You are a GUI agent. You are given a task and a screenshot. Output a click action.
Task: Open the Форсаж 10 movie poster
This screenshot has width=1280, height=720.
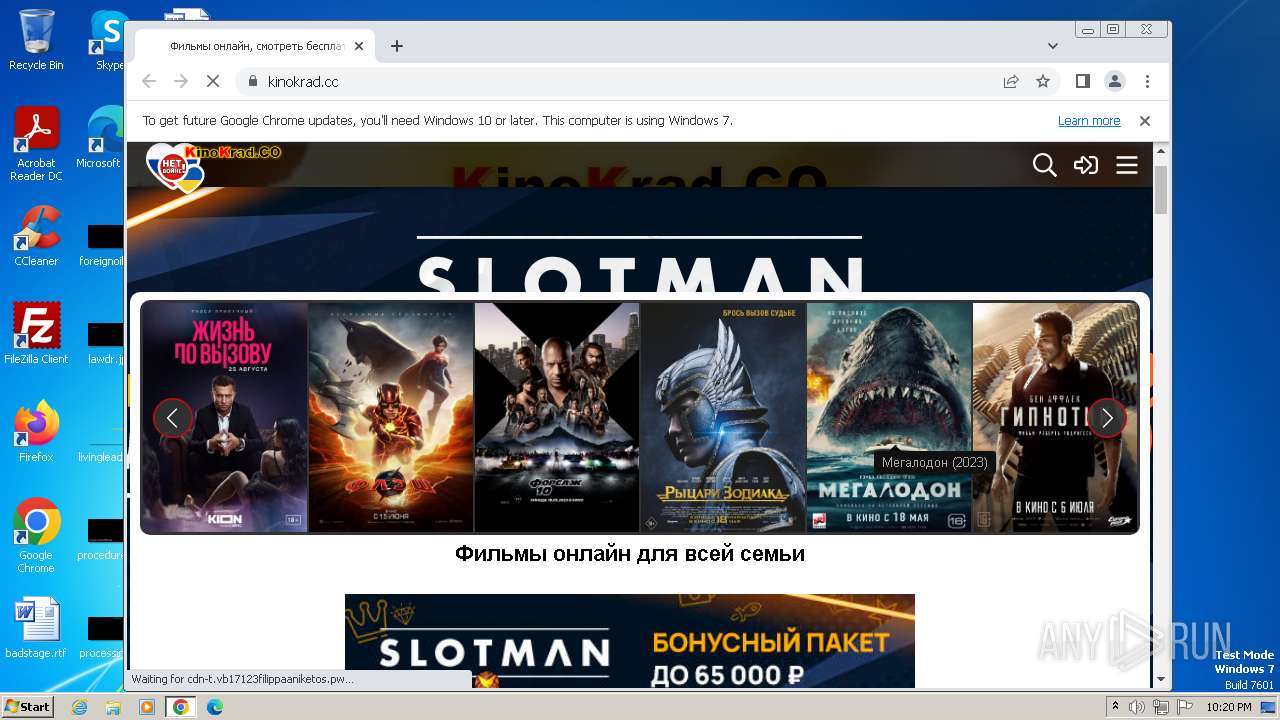click(557, 417)
